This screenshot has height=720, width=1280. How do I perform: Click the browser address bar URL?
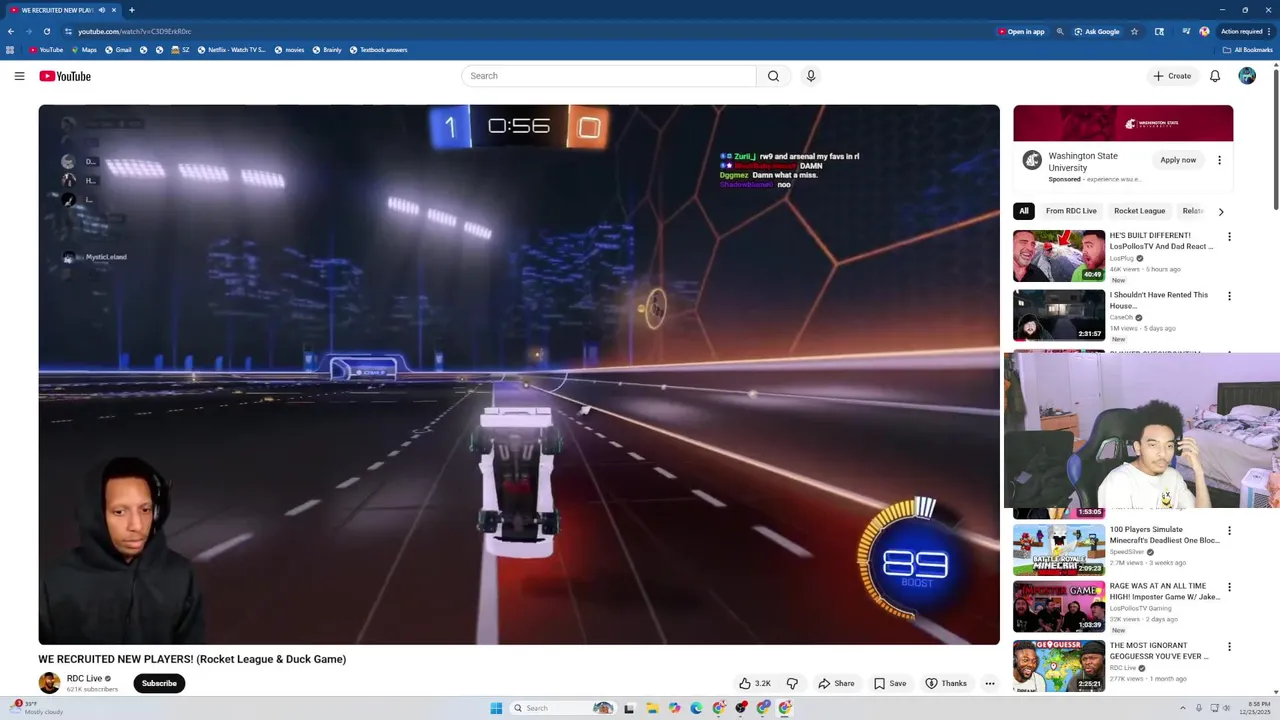134,31
